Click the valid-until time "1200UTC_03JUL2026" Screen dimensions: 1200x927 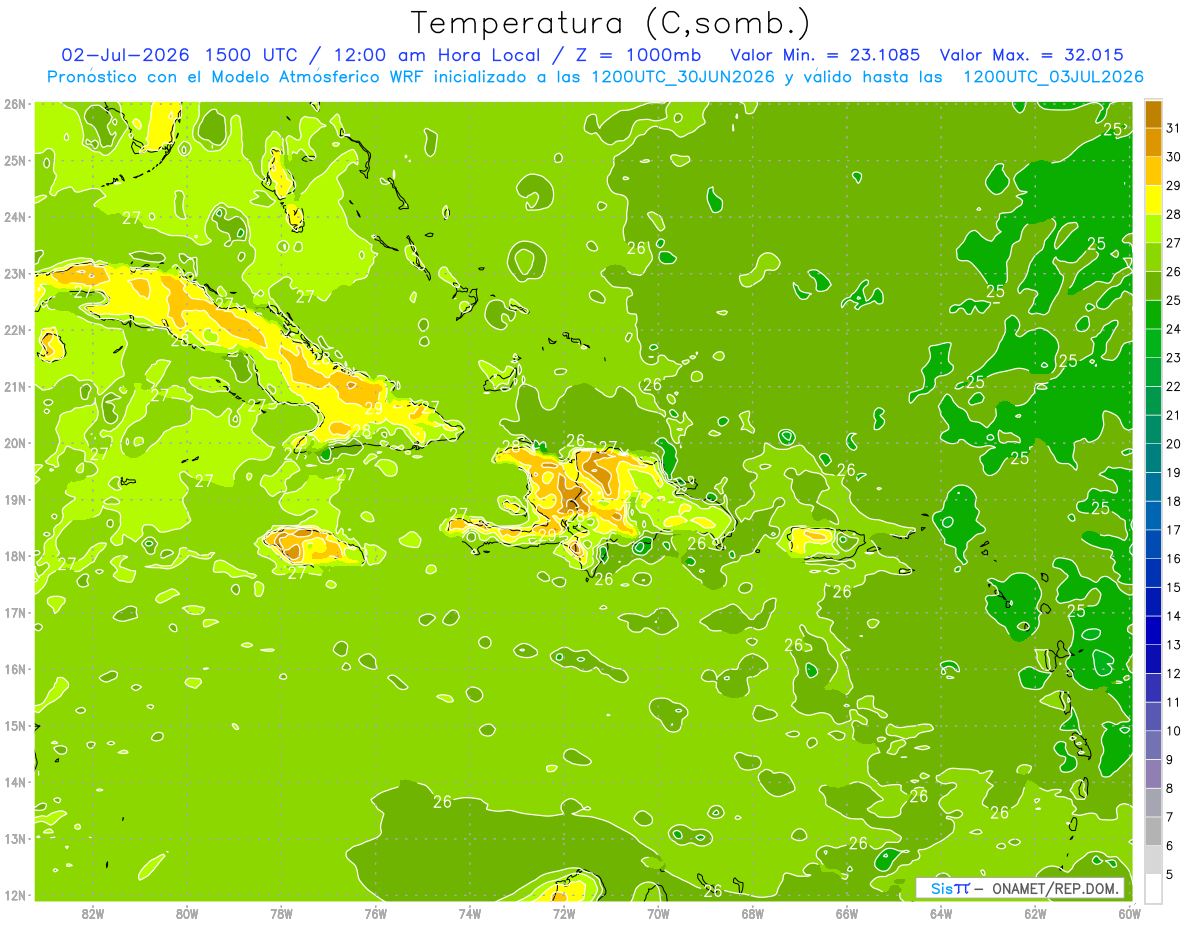point(1053,77)
